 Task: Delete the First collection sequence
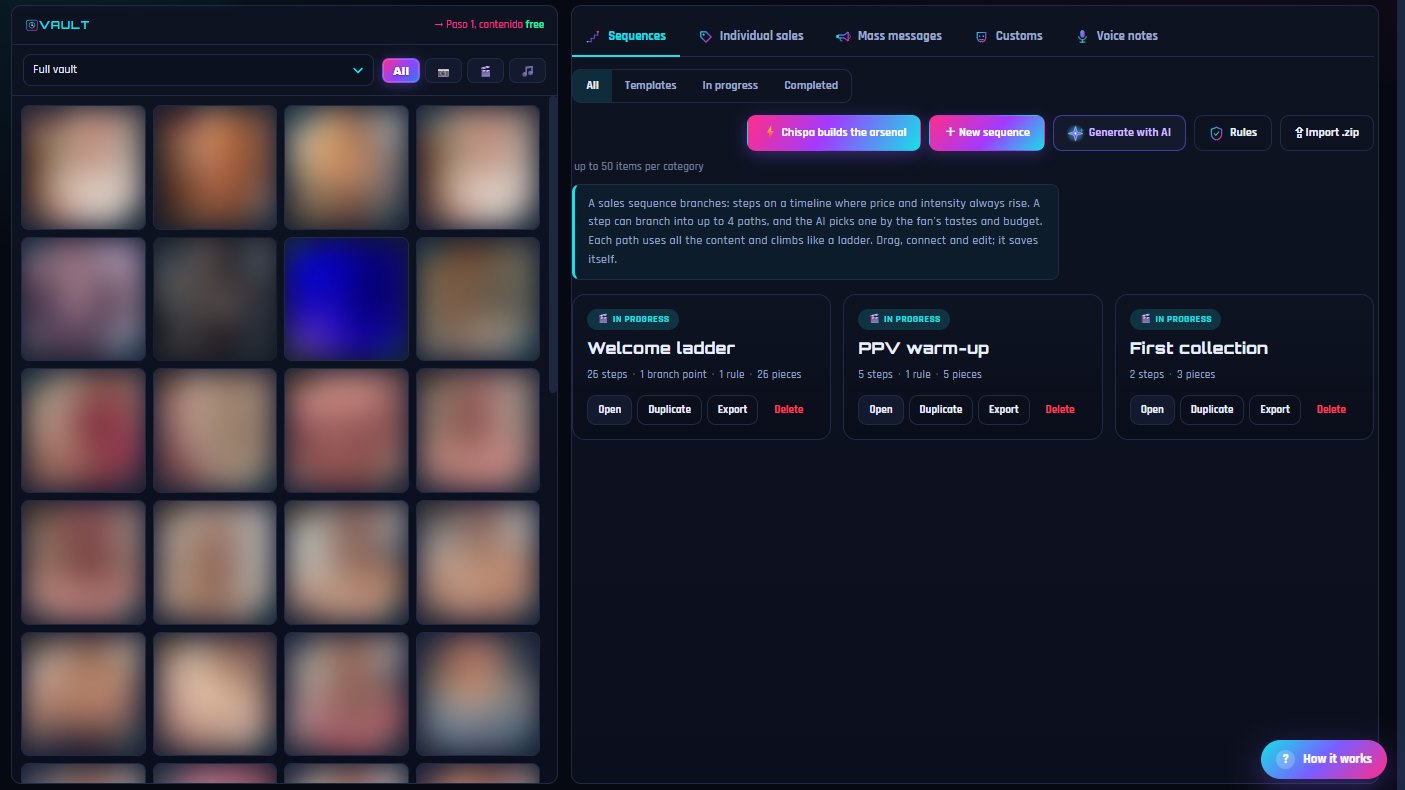click(x=1331, y=410)
